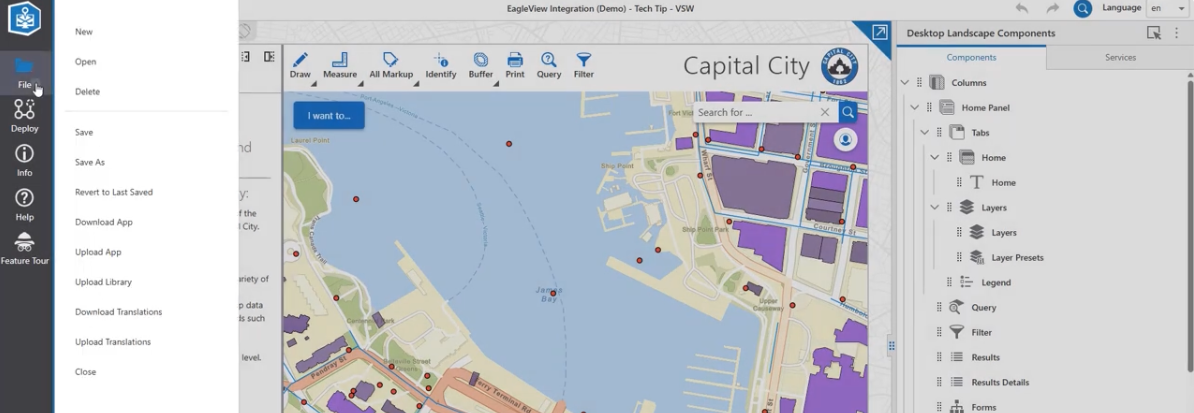
Task: Open the Language dropdown showing en
Action: (x=1166, y=8)
